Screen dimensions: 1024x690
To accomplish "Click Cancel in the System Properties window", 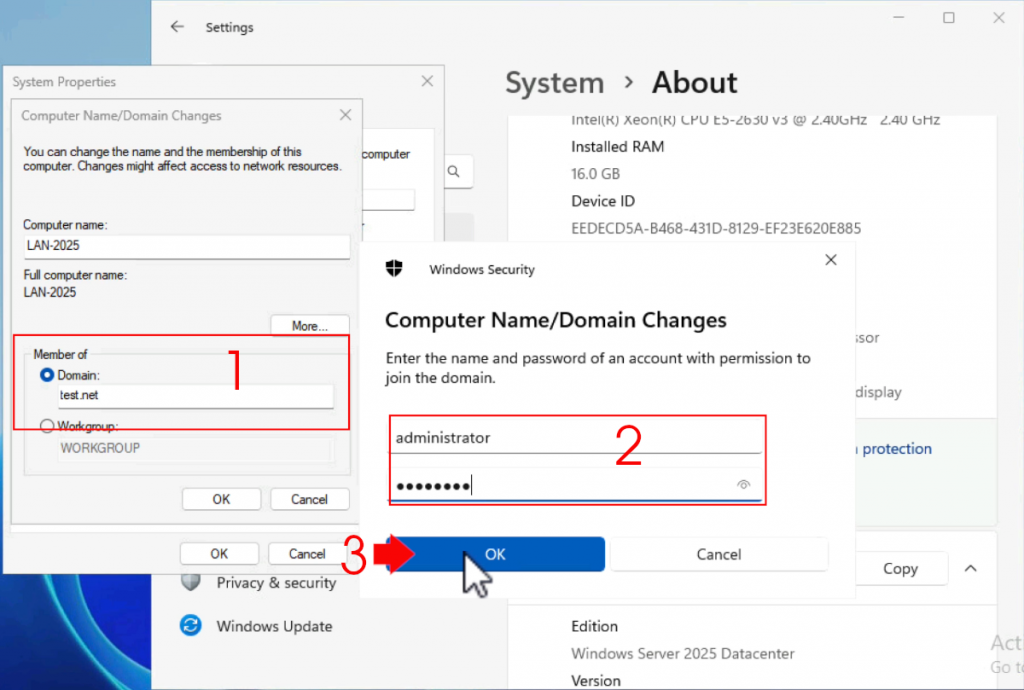I will tap(309, 553).
